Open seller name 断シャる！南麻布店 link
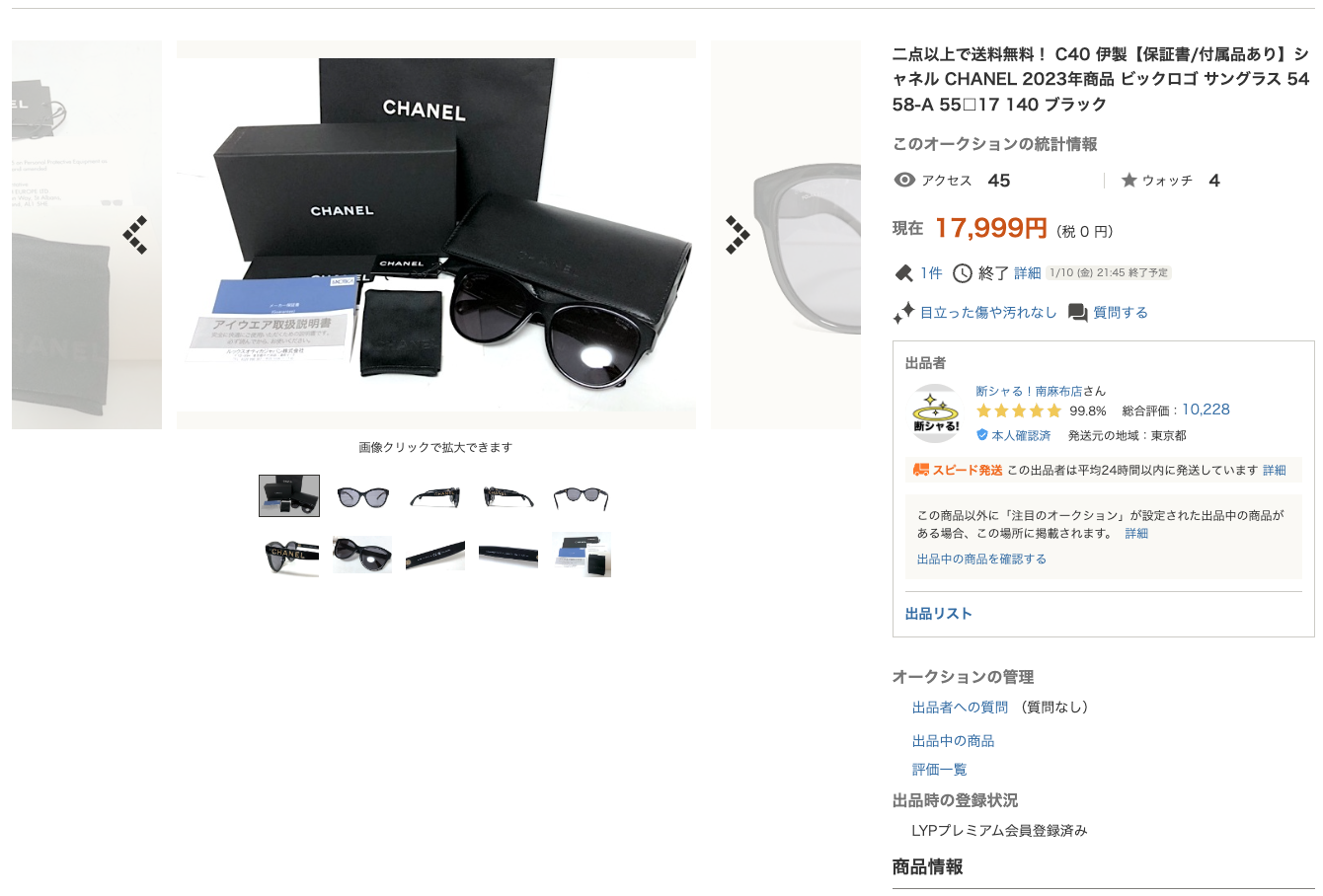 (1029, 391)
